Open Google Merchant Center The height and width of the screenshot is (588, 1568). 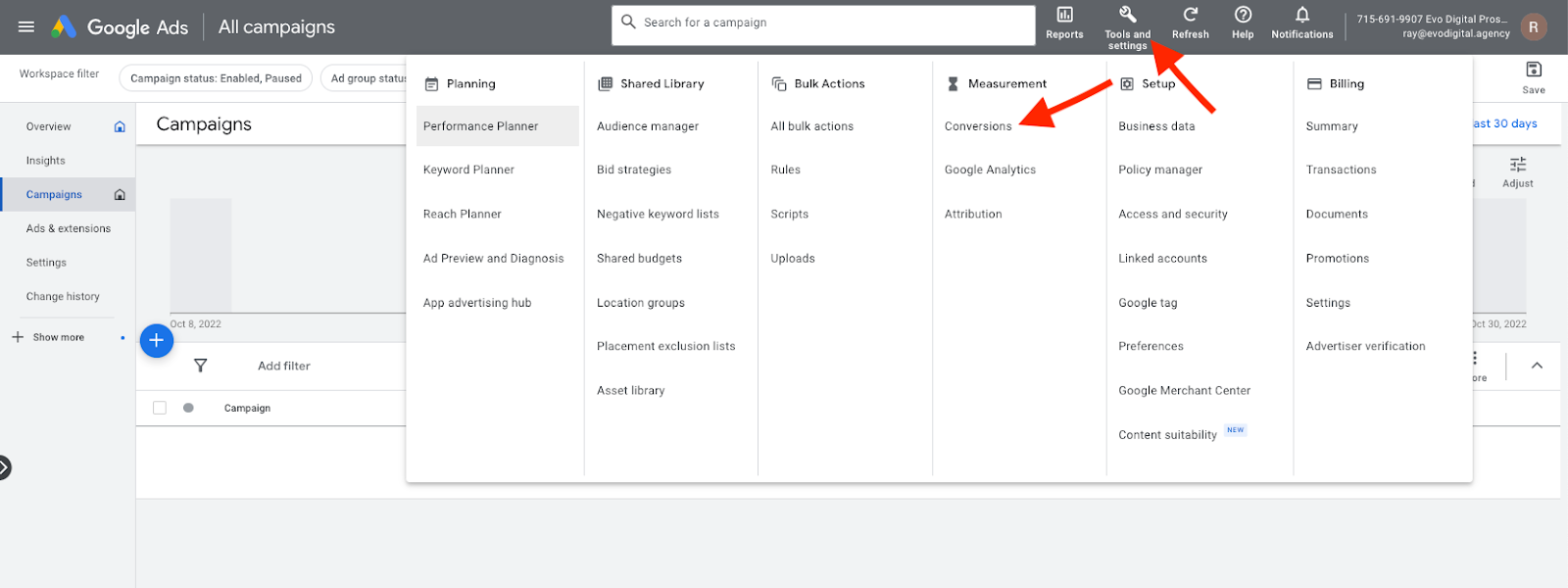1184,390
